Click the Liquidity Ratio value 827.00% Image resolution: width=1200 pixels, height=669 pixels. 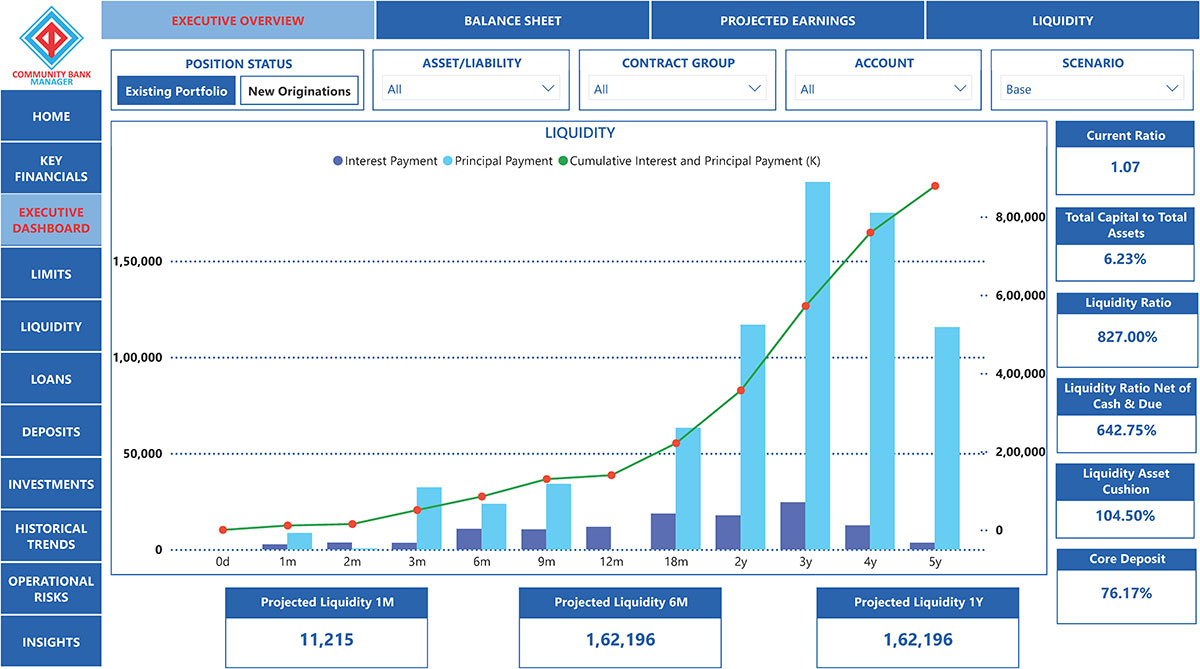[x=1125, y=337]
